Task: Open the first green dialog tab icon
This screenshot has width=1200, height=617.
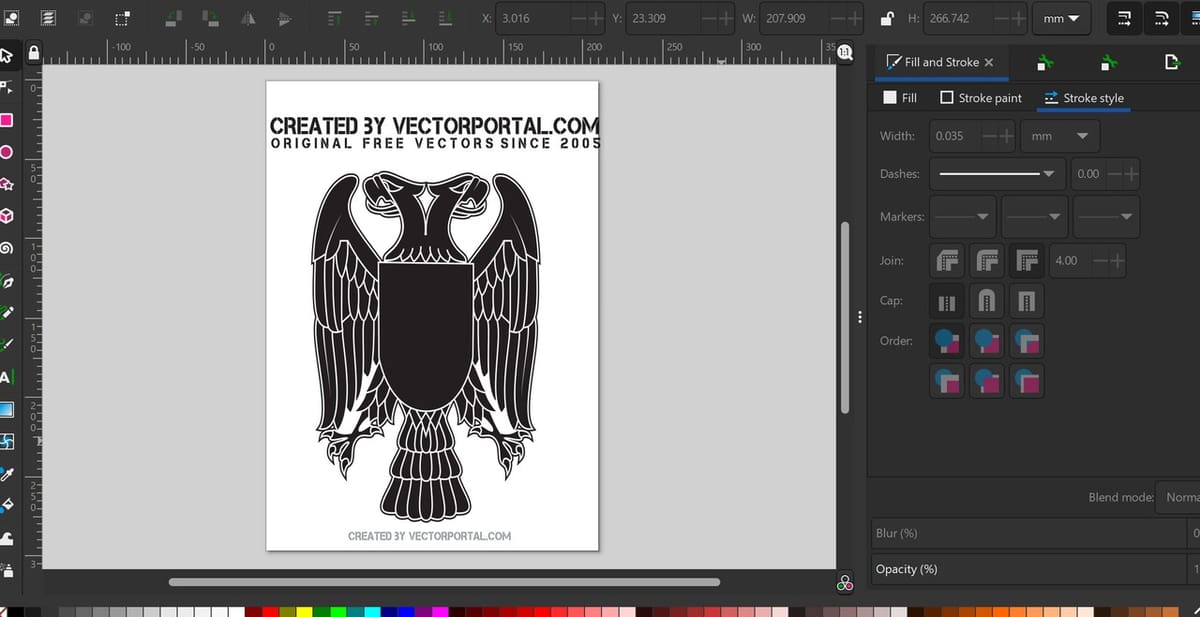Action: (x=1045, y=63)
